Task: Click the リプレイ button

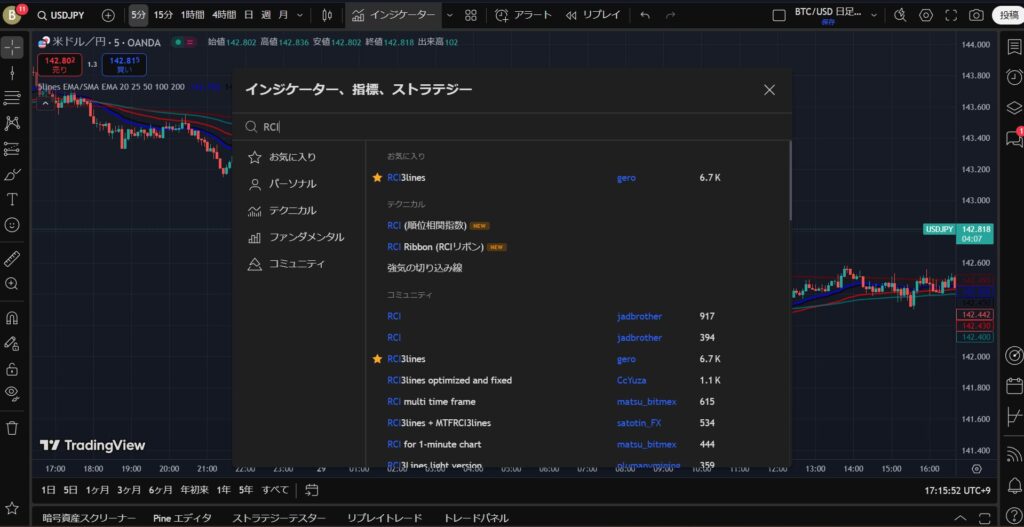Action: coord(593,15)
